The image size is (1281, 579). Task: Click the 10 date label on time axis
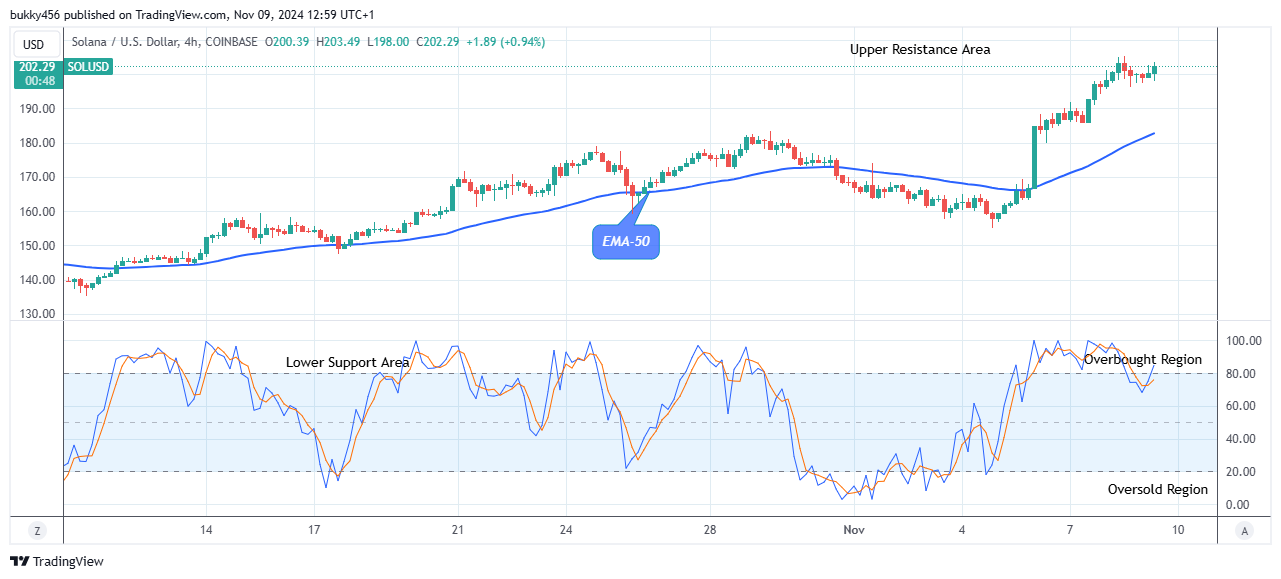click(x=1179, y=529)
